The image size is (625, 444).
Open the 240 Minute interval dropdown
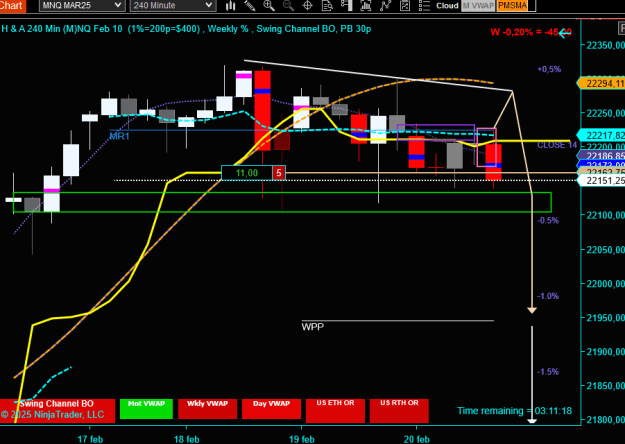(173, 6)
